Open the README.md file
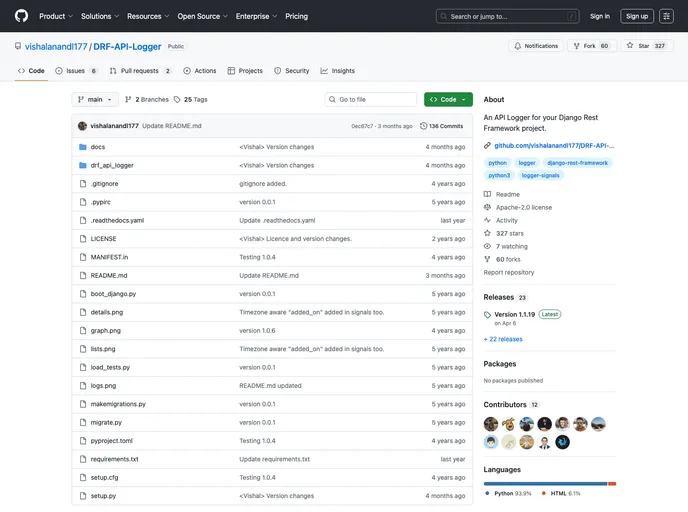 click(x=109, y=276)
